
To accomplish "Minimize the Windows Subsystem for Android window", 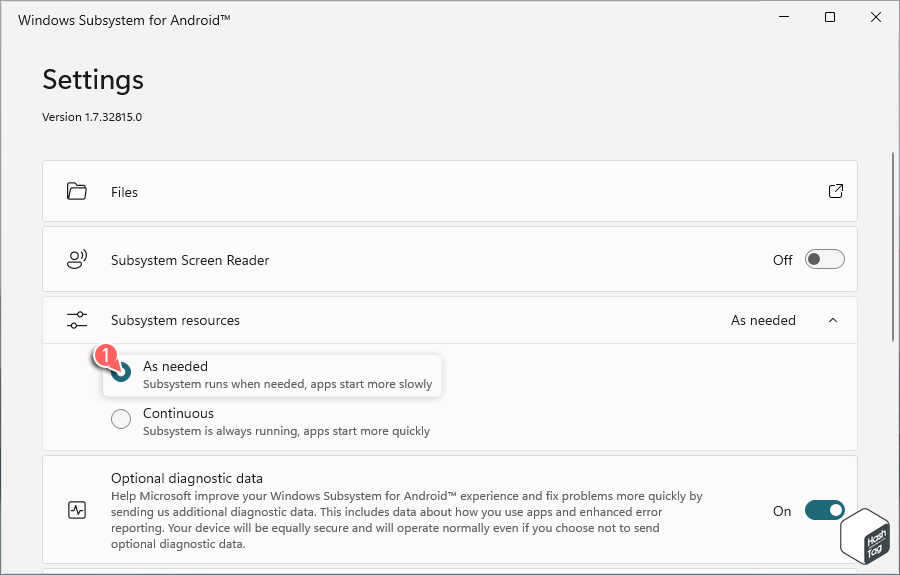I will [x=784, y=17].
